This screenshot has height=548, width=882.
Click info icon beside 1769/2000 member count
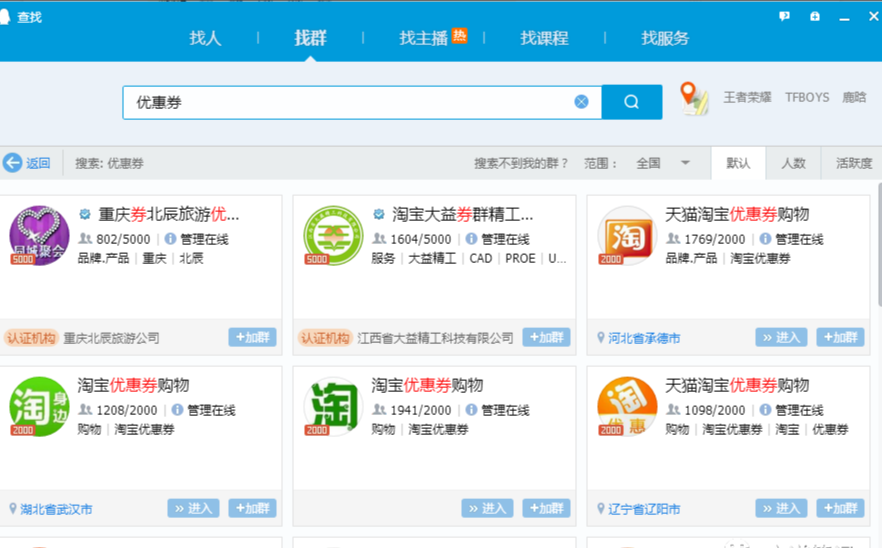pos(766,239)
